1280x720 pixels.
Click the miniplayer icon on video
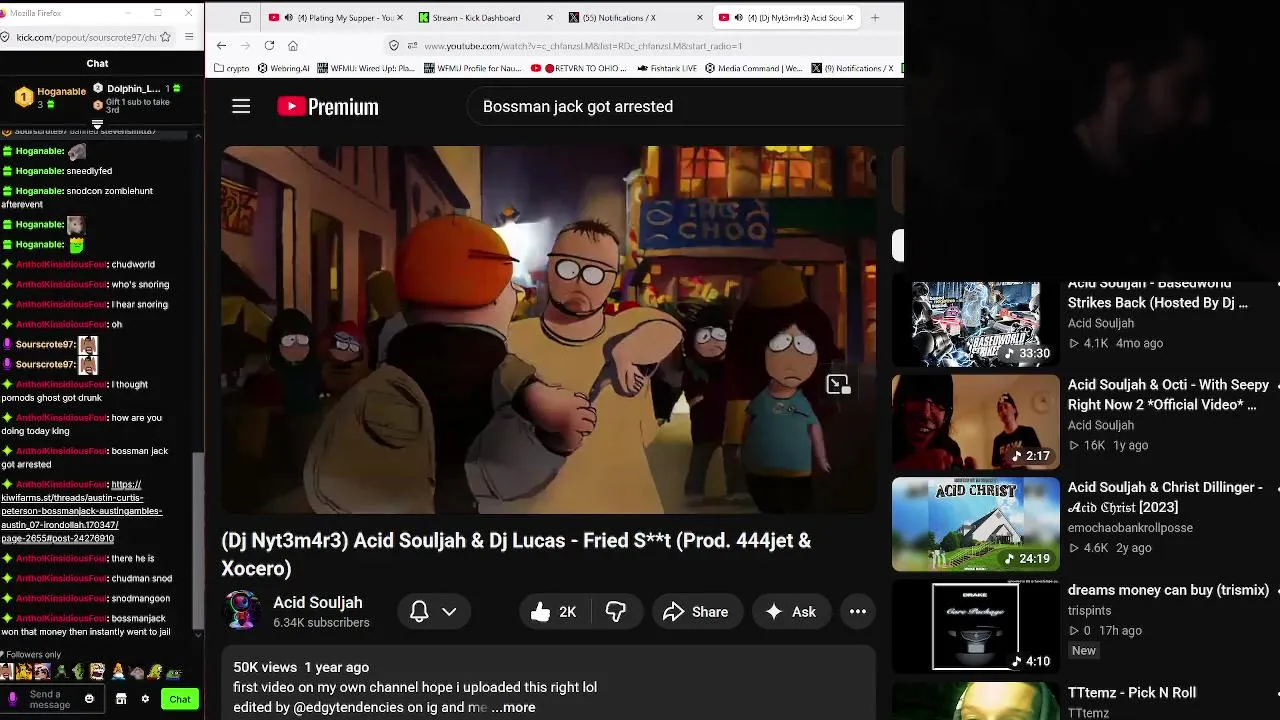838,385
